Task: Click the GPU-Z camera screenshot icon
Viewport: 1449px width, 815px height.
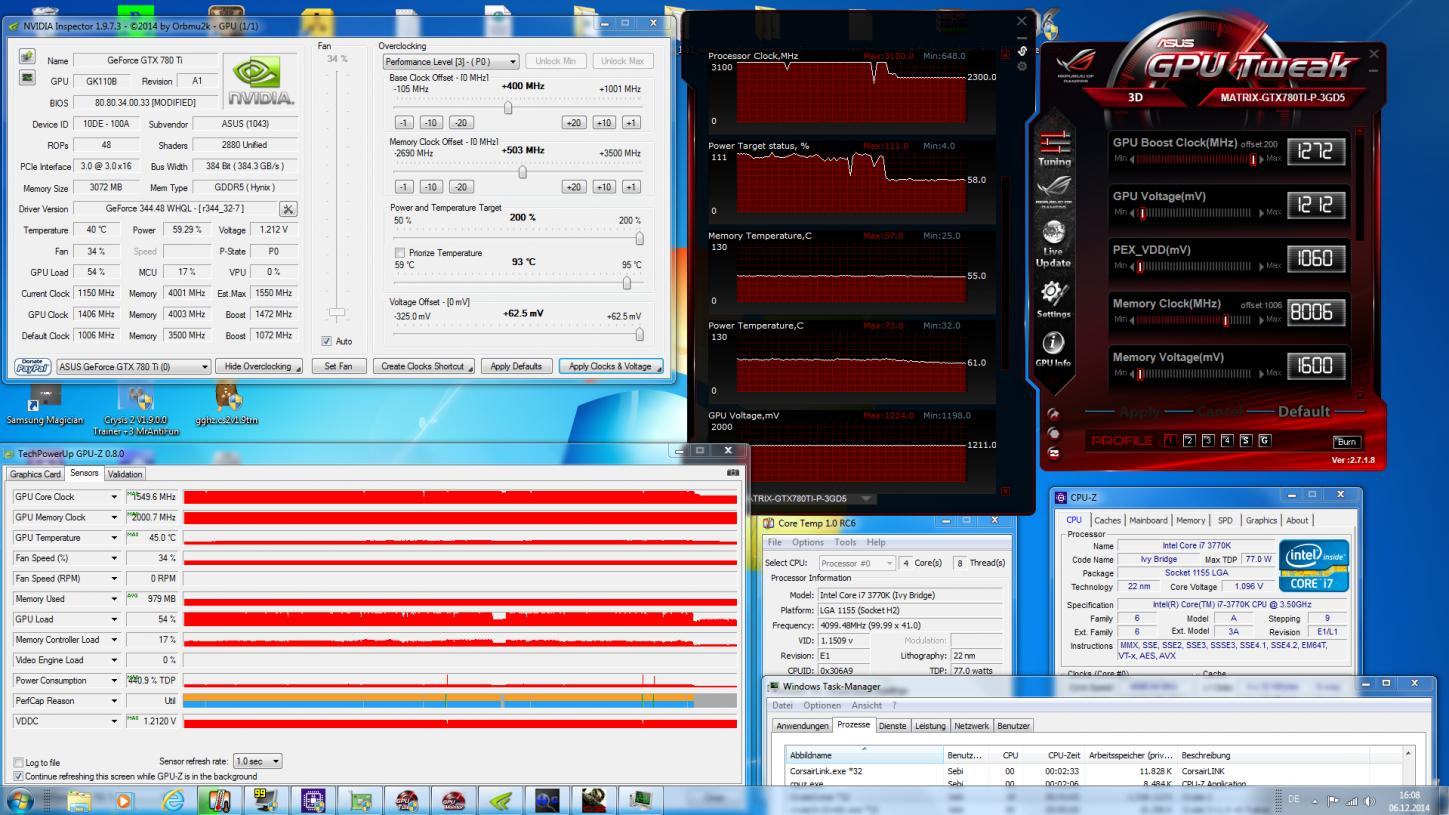Action: (x=733, y=473)
